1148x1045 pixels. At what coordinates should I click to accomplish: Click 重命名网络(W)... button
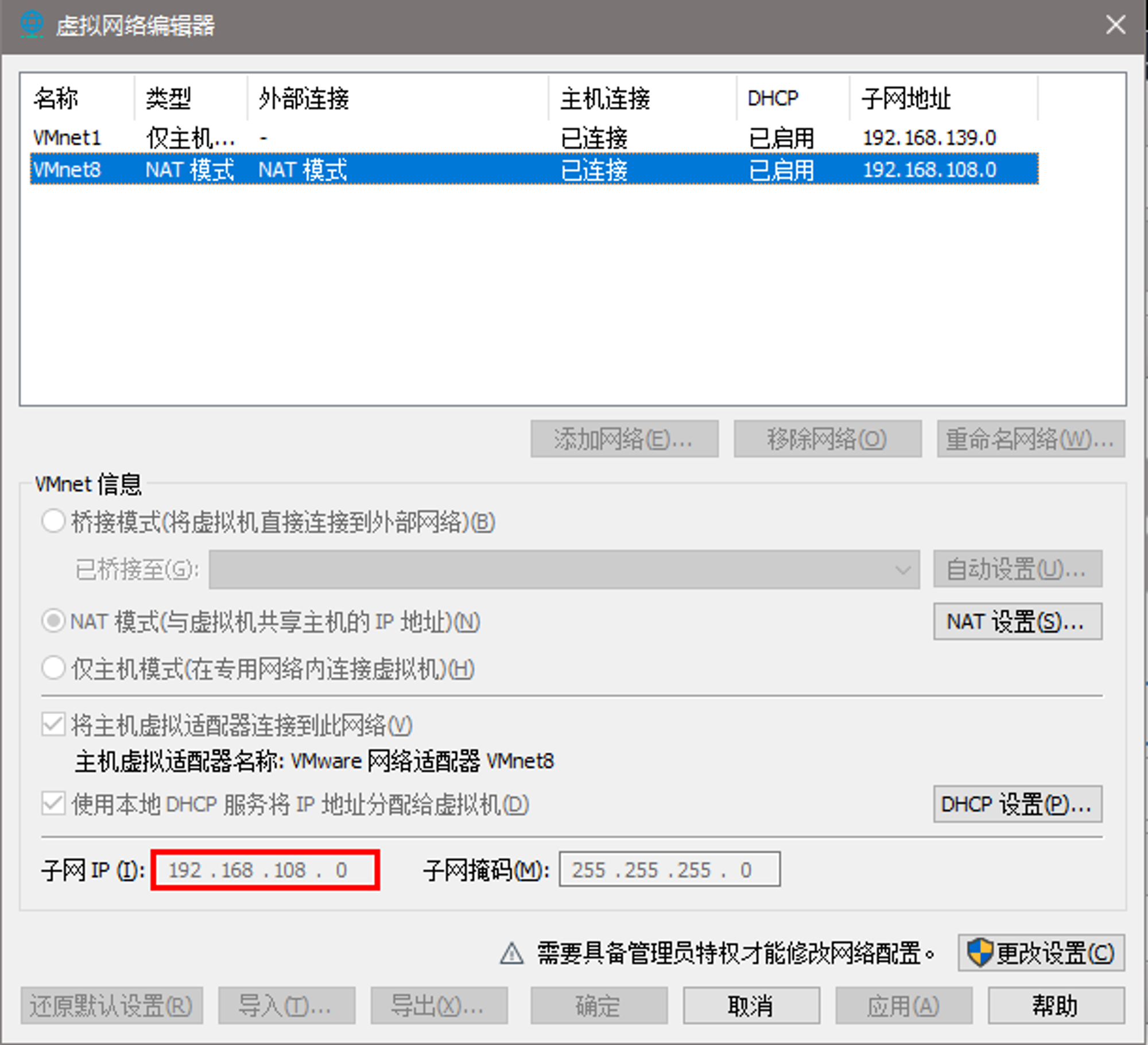(1031, 439)
